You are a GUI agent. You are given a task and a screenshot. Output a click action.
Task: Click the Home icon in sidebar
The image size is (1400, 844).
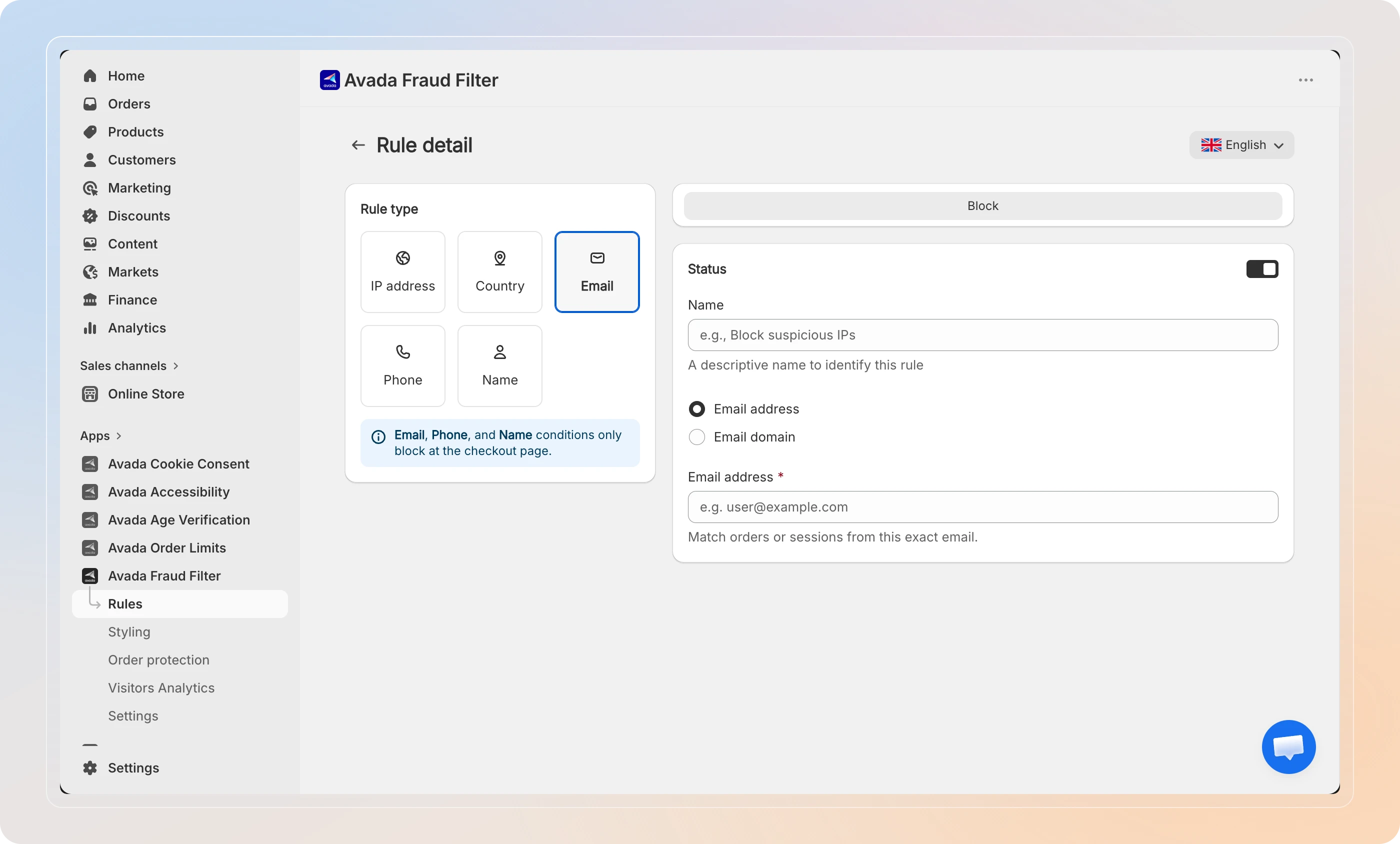click(x=90, y=75)
